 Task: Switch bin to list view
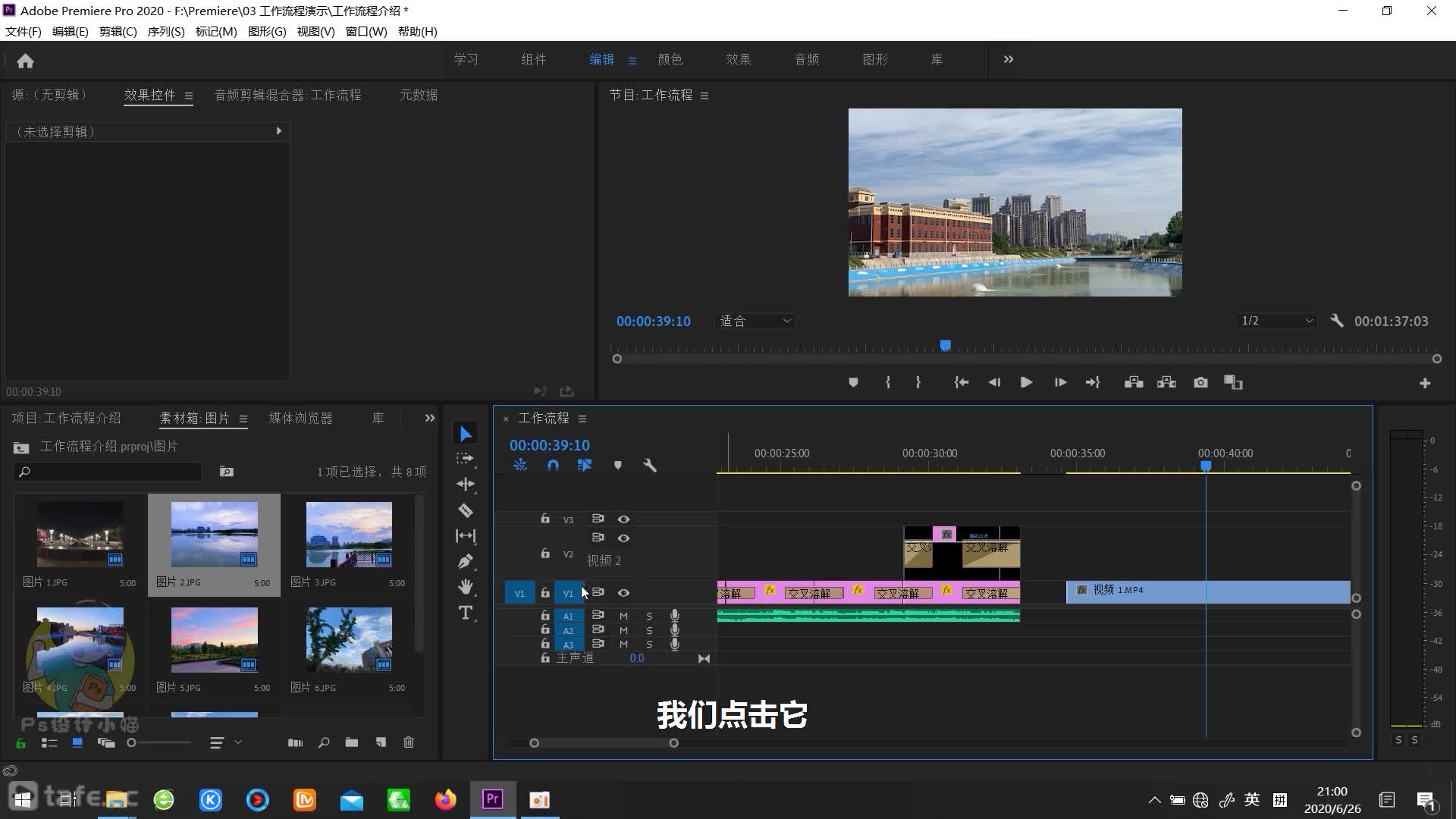(x=49, y=743)
